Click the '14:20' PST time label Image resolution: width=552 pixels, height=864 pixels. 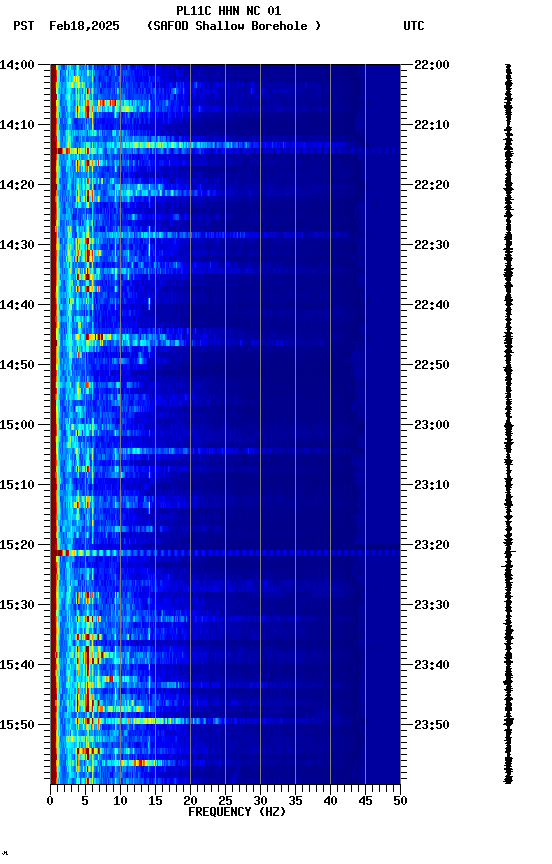[x=17, y=185]
